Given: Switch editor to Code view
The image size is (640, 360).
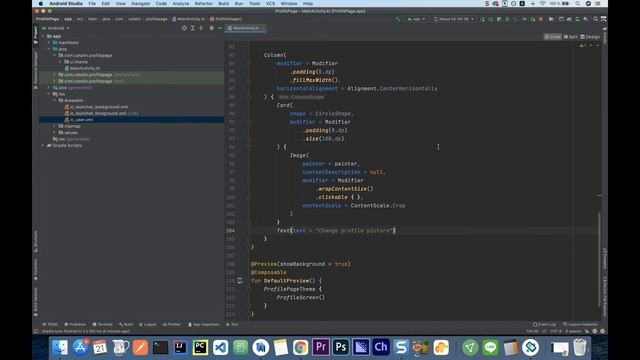Looking at the screenshot, I should point(553,37).
